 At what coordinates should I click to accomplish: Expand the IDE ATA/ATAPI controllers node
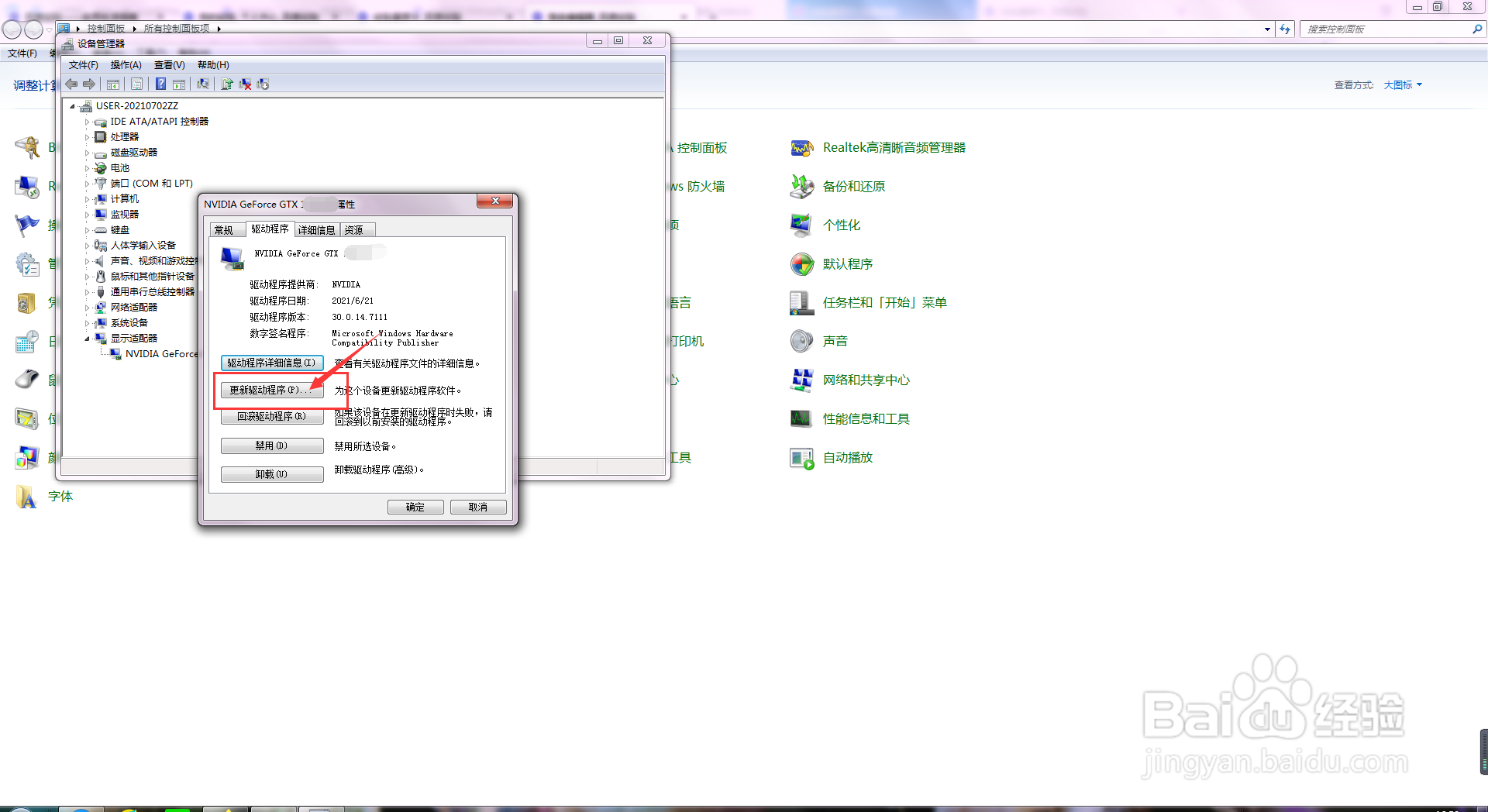pos(87,122)
